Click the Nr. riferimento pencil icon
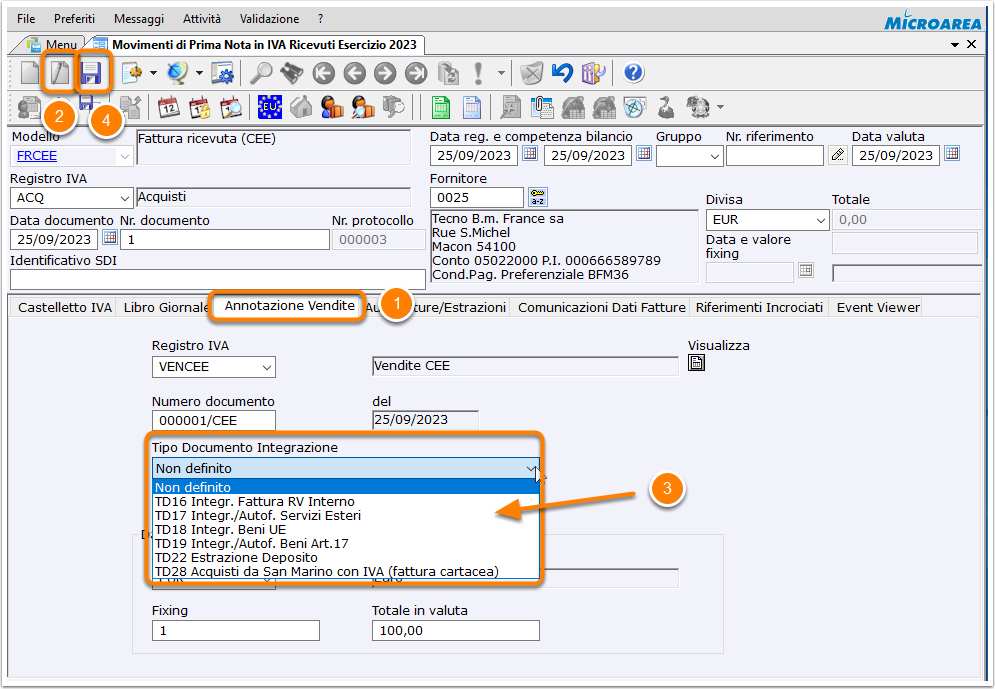Viewport: 995px width, 689px height. pos(838,154)
